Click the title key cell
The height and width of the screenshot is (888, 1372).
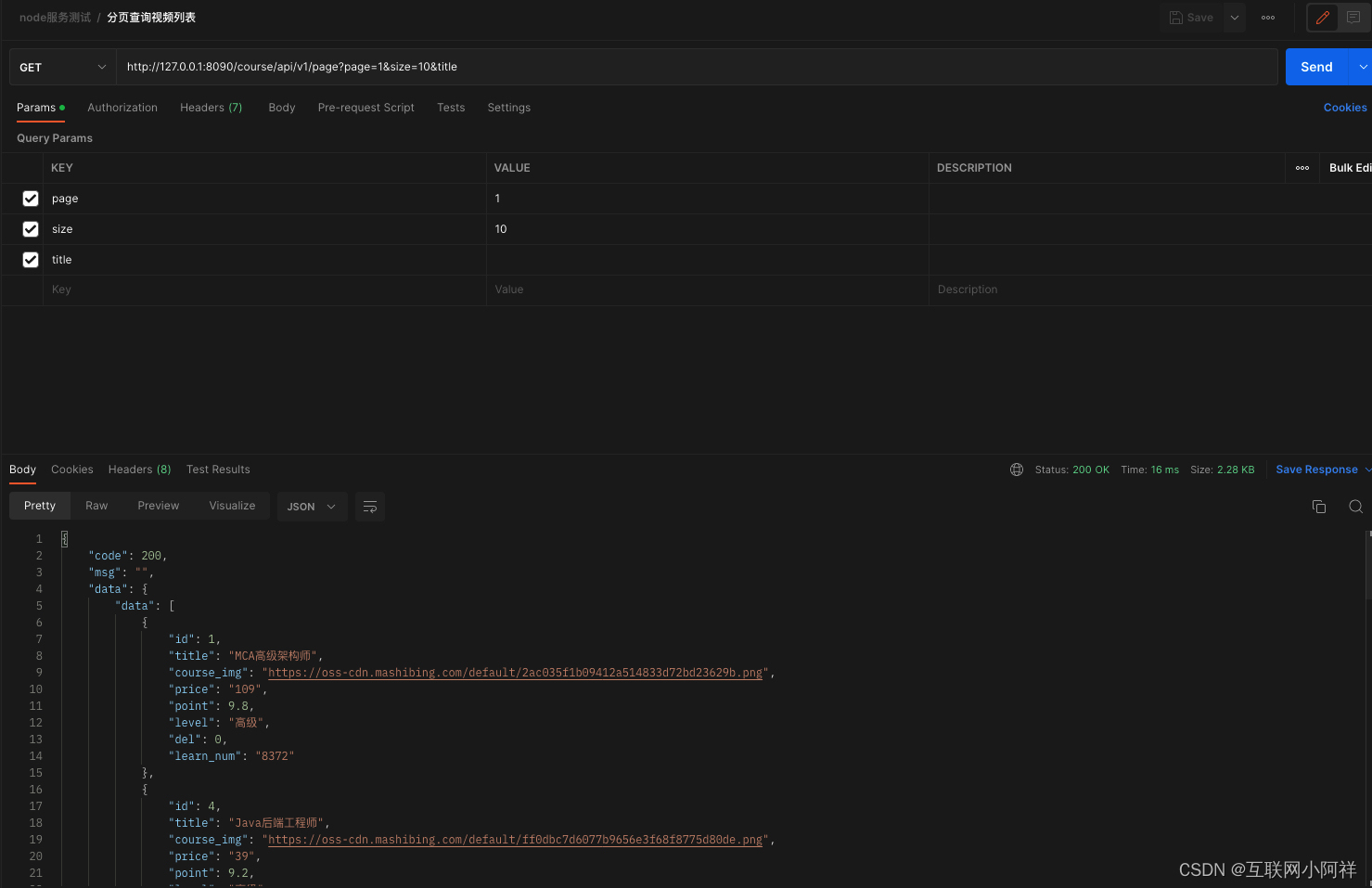(x=264, y=260)
